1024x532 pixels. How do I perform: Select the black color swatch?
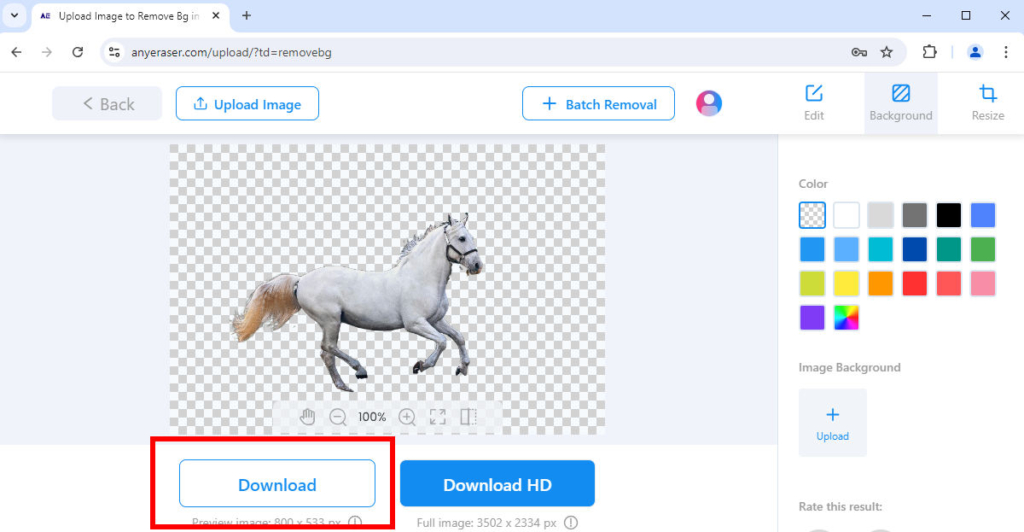click(948, 215)
